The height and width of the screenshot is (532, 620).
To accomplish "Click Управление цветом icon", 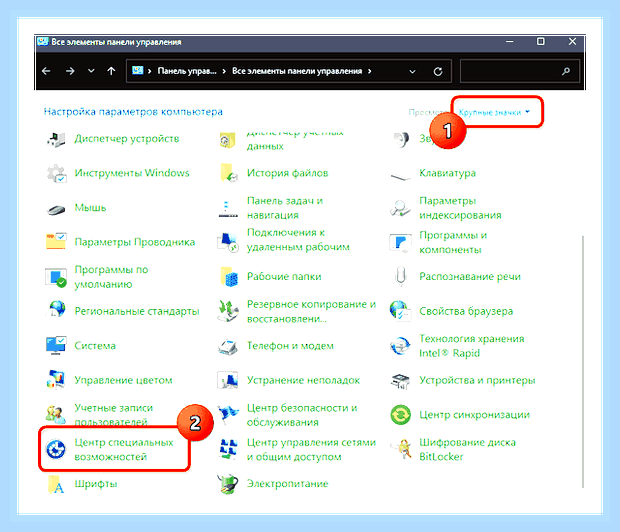I will (56, 380).
